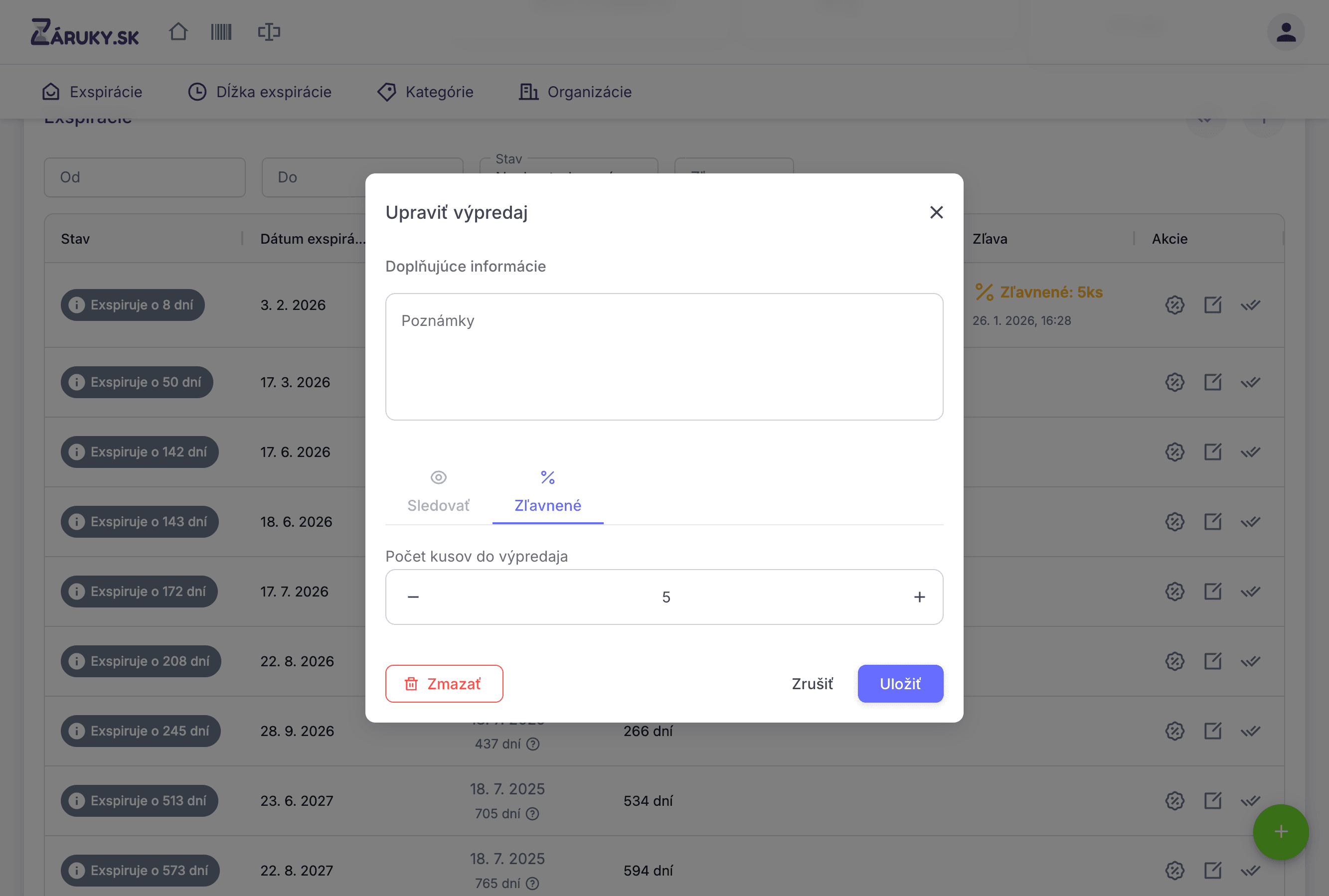The image size is (1329, 896).
Task: Click the red Zmazať button
Action: point(444,683)
